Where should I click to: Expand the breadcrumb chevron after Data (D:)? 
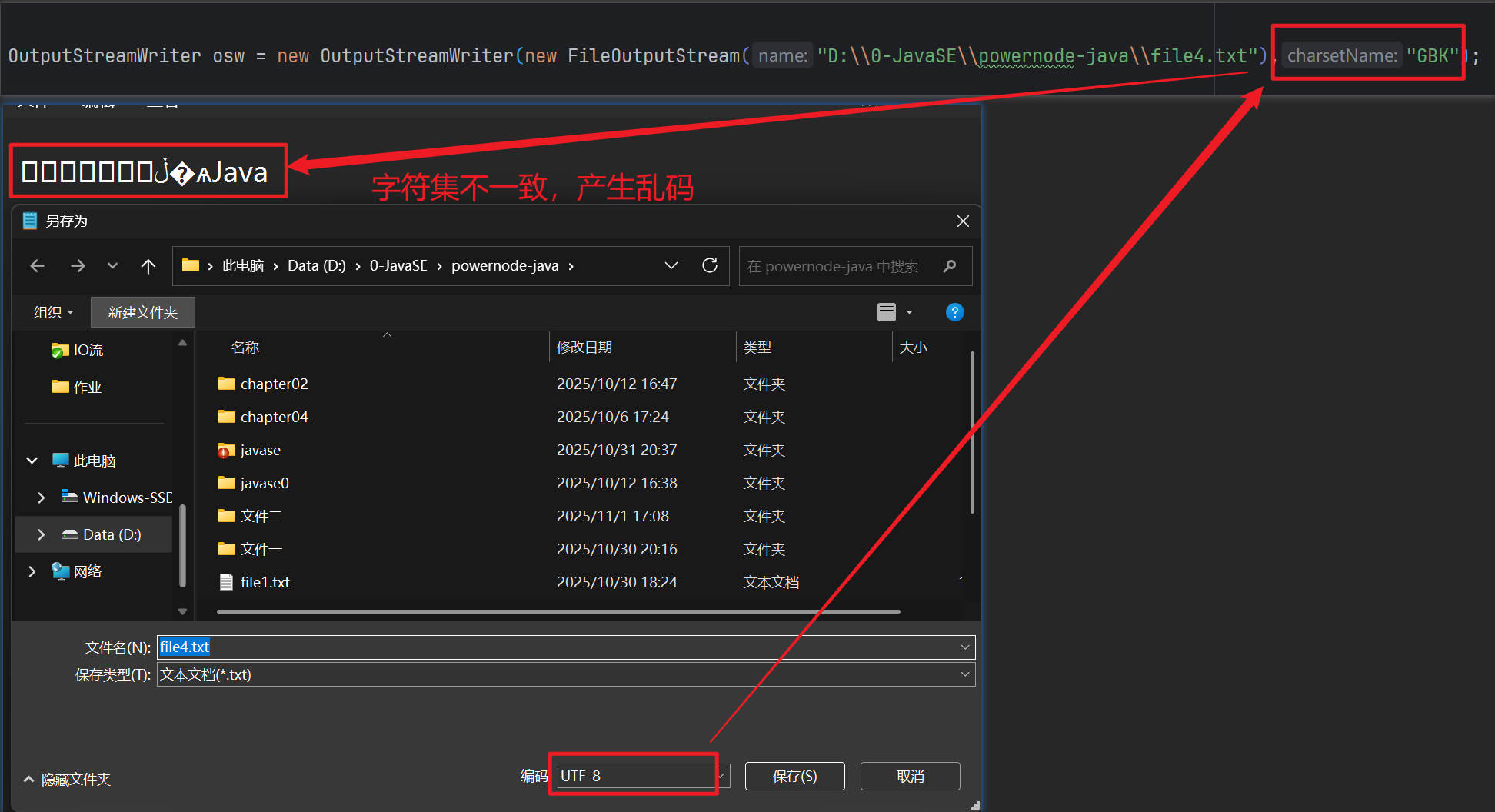coord(357,265)
